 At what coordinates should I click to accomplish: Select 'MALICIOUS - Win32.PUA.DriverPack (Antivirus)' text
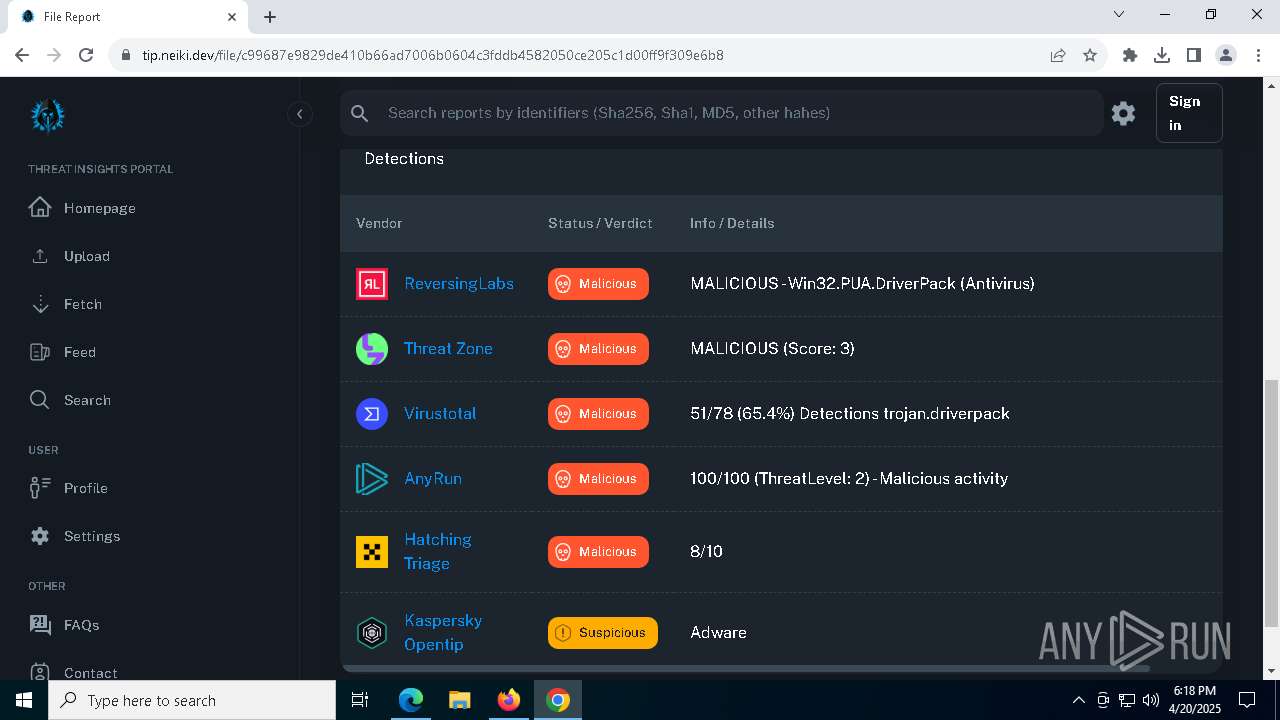point(862,283)
